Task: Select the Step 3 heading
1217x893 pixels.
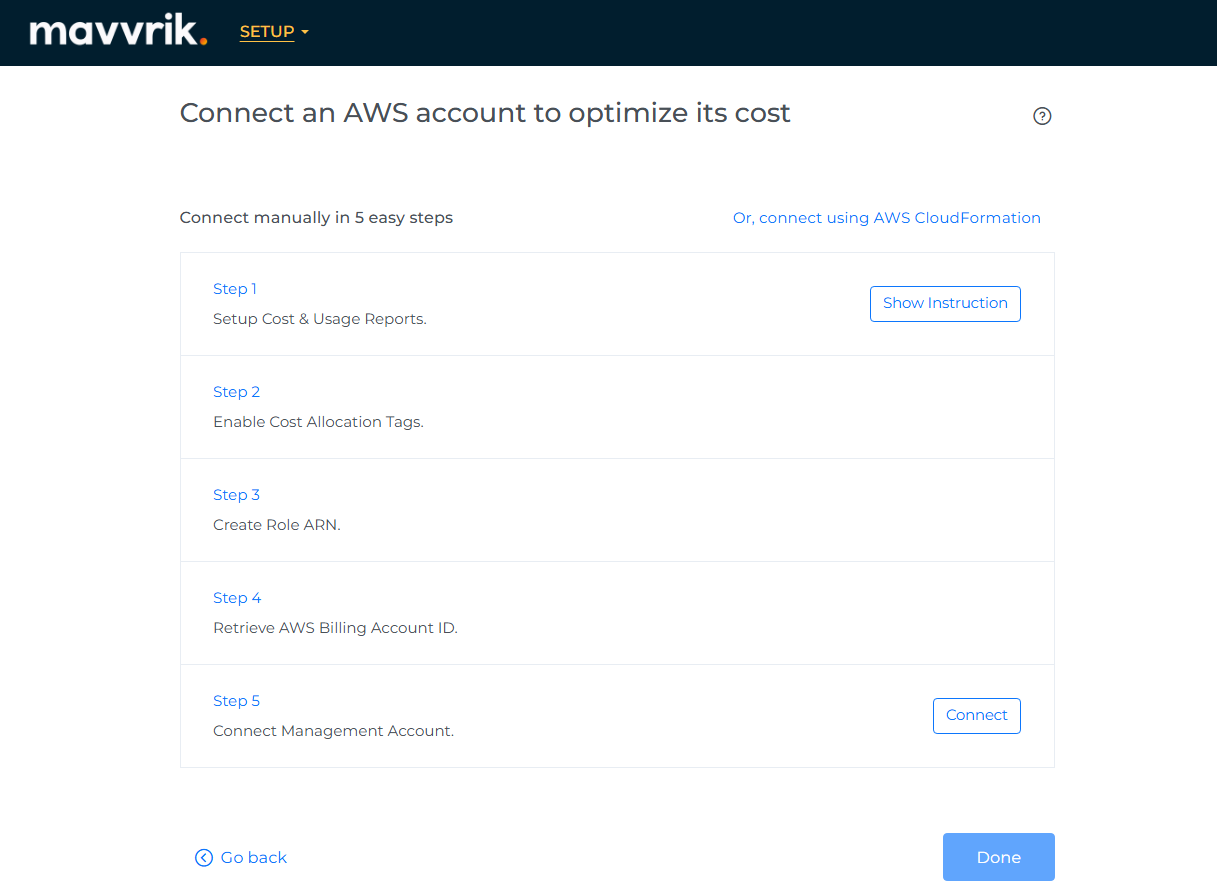Action: tap(236, 495)
